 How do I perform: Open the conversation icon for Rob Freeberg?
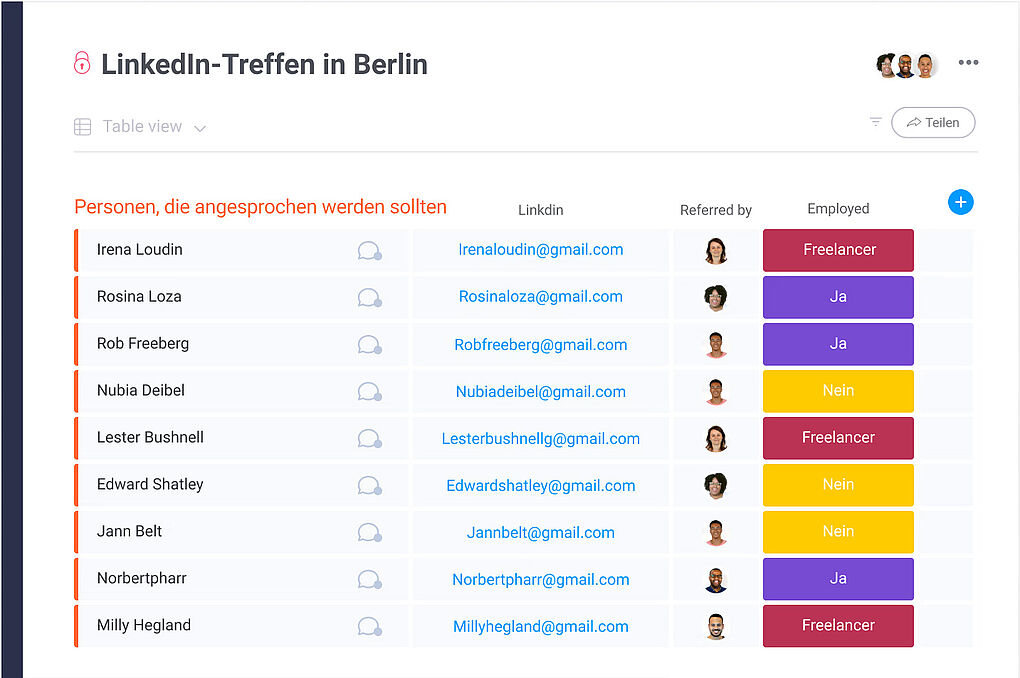(369, 345)
